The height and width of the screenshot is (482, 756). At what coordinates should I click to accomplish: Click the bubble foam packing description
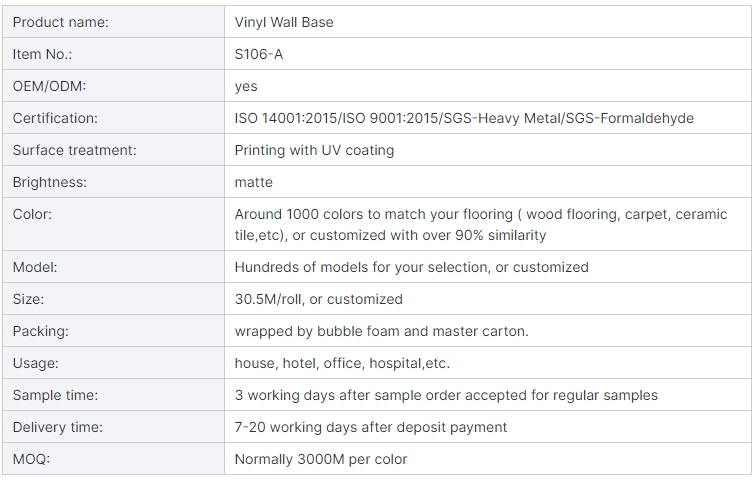coord(381,331)
